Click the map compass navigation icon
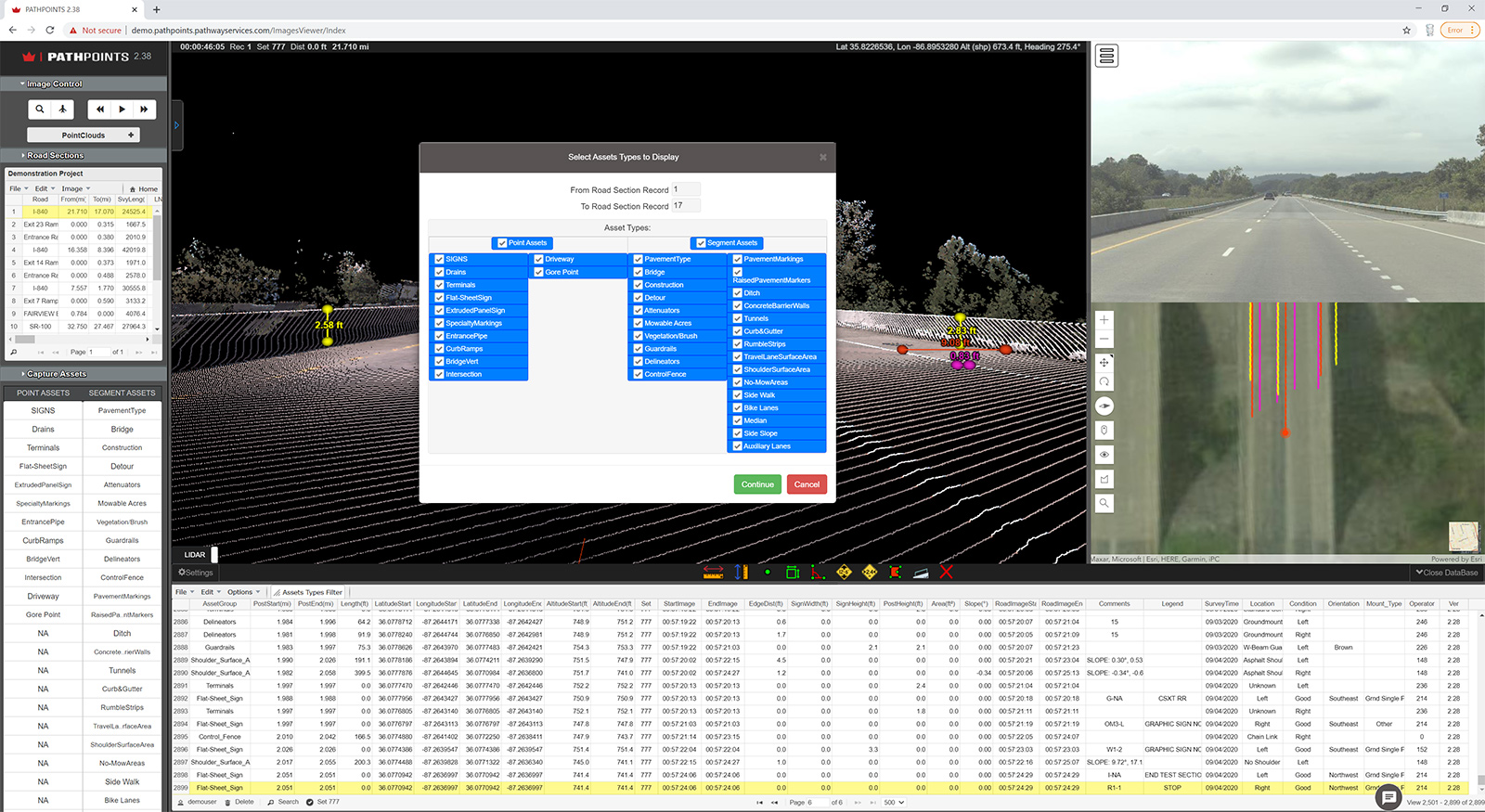1485x812 pixels. point(1104,406)
